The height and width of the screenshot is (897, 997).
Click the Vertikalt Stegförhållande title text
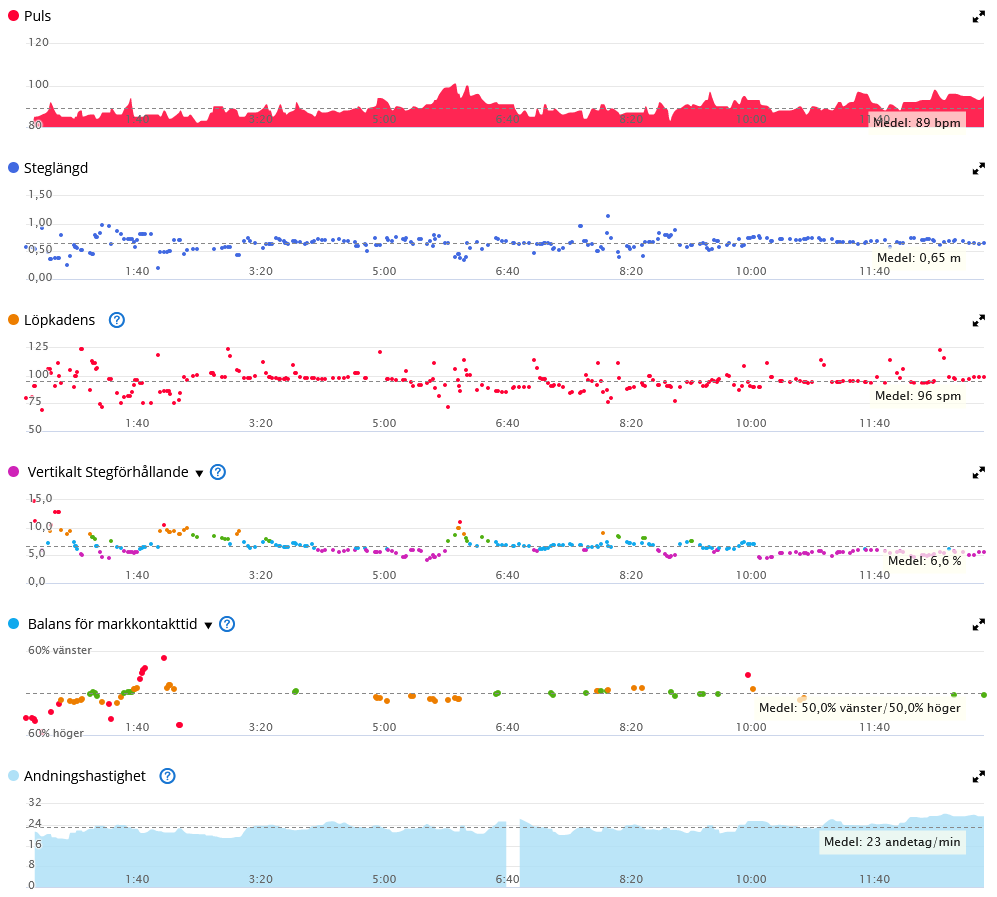(x=108, y=472)
